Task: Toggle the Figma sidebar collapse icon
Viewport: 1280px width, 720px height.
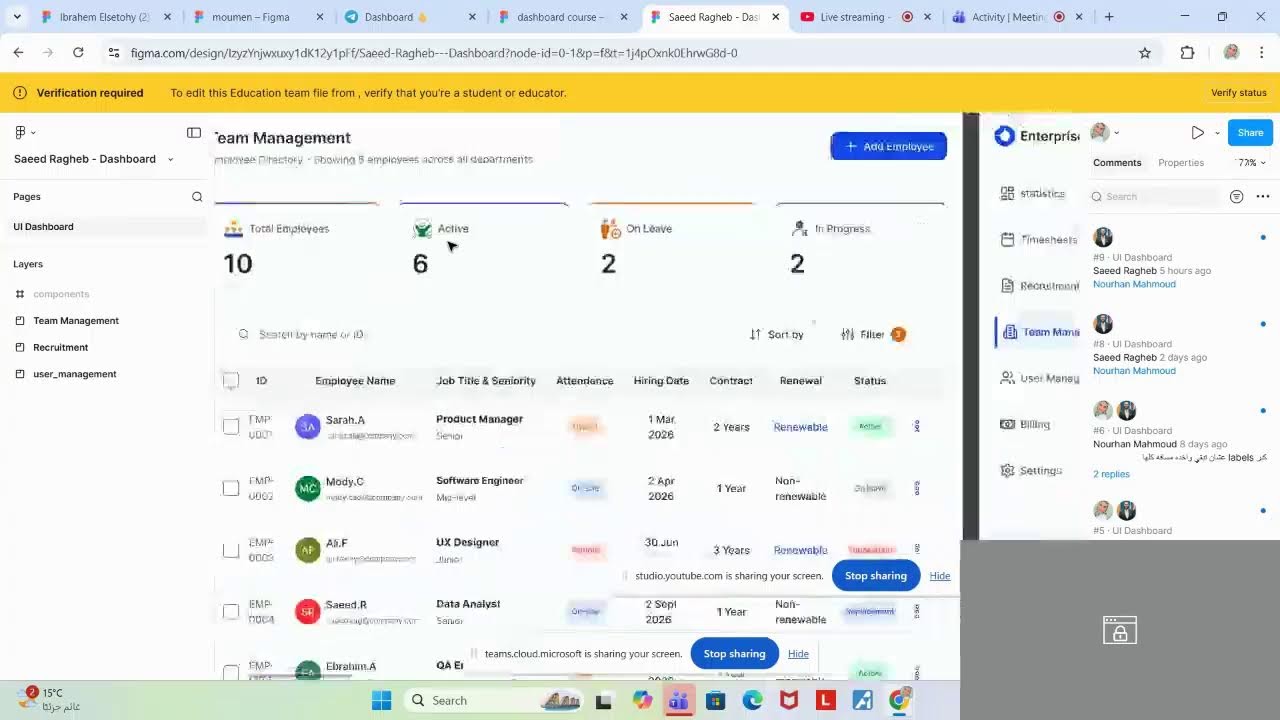Action: (x=194, y=132)
